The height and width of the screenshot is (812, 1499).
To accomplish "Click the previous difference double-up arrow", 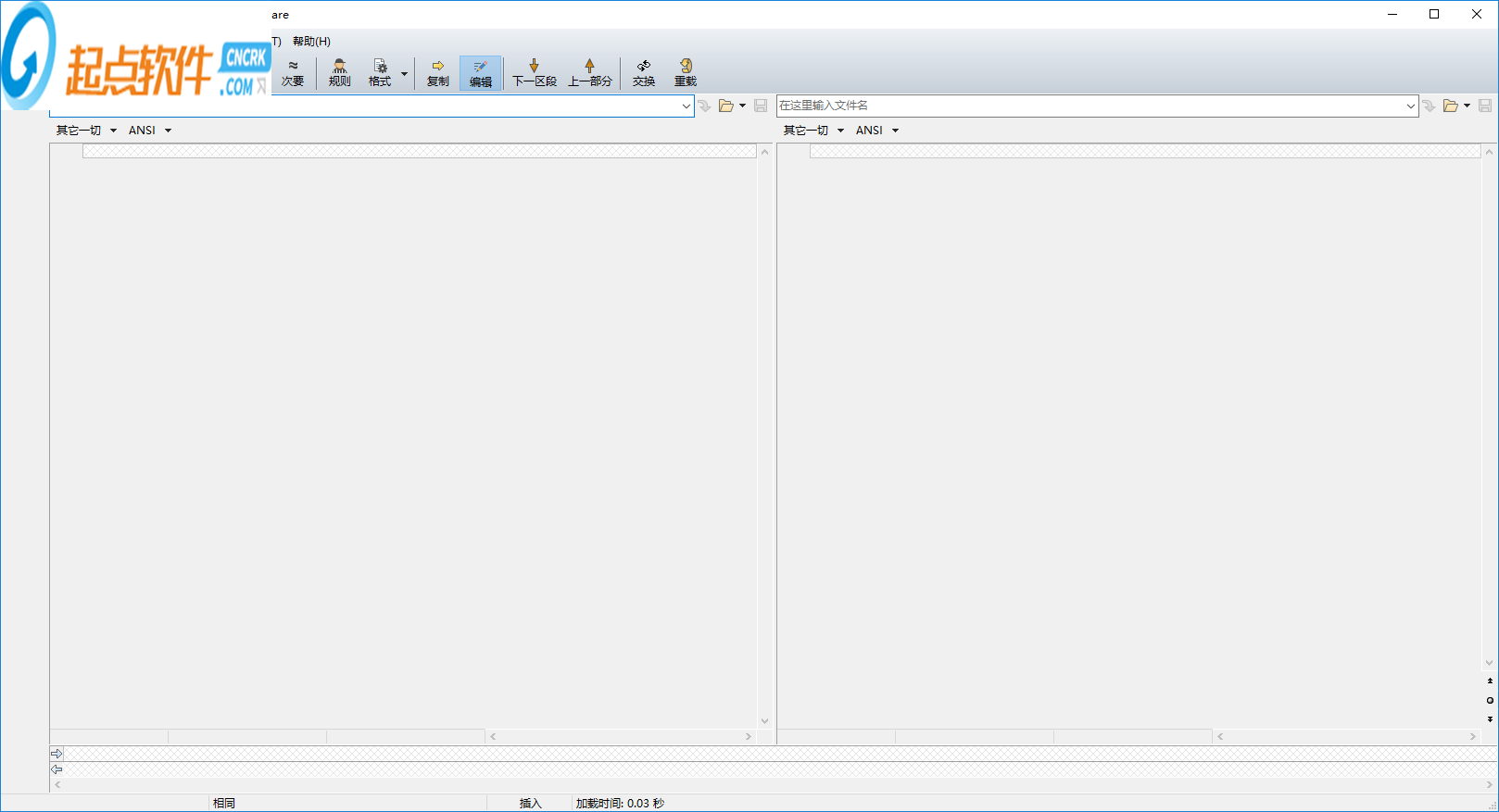I will [x=1490, y=681].
